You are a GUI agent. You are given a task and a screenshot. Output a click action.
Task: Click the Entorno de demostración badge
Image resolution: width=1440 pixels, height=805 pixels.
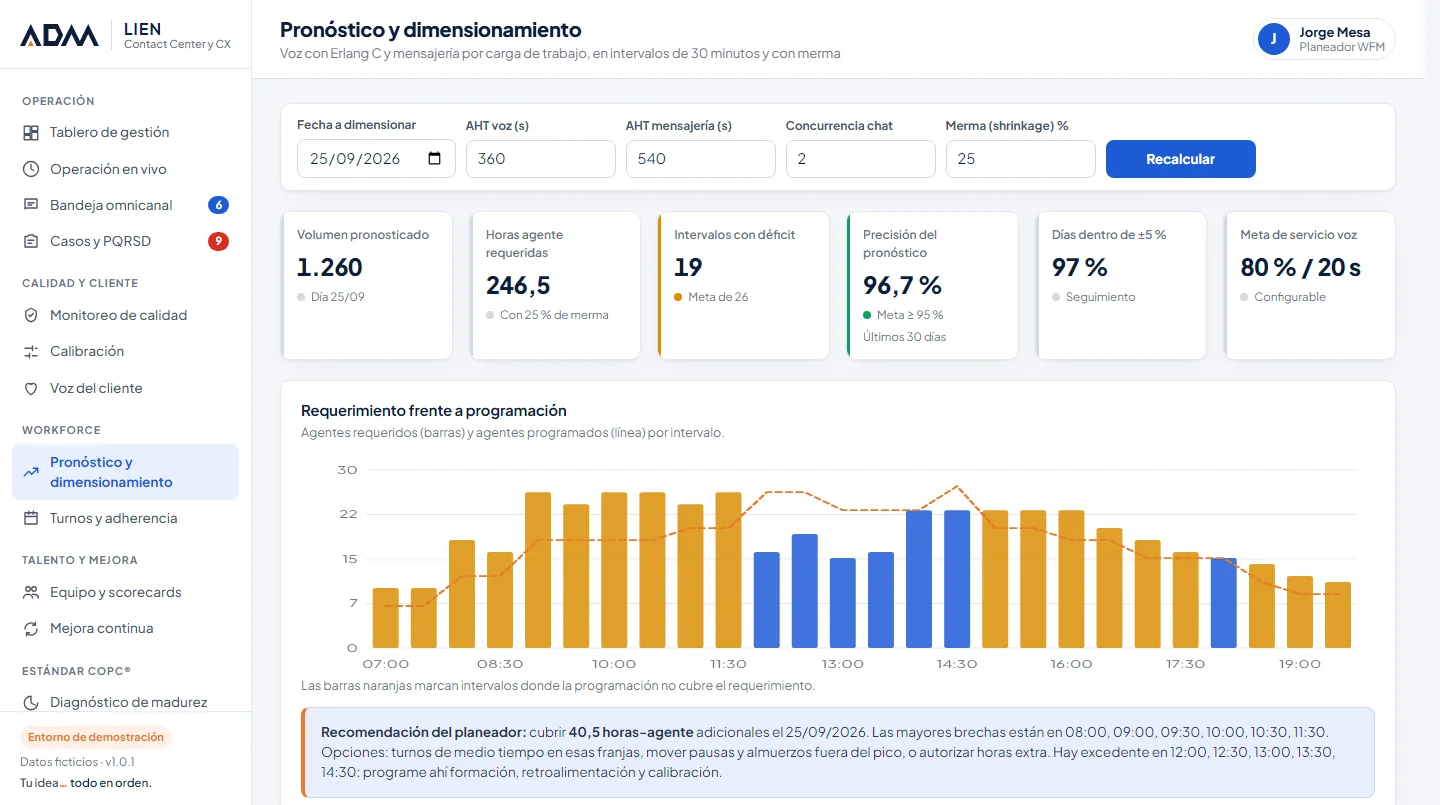pyautogui.click(x=96, y=737)
